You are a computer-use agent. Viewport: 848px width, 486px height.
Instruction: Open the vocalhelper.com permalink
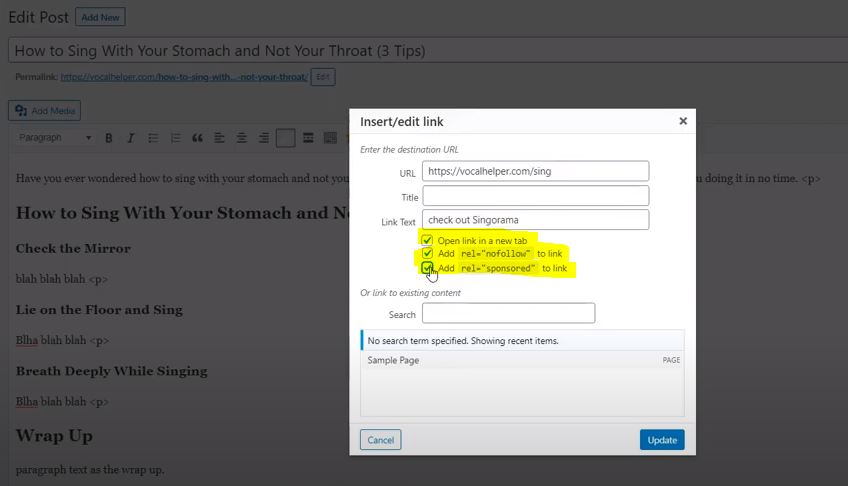coord(184,77)
